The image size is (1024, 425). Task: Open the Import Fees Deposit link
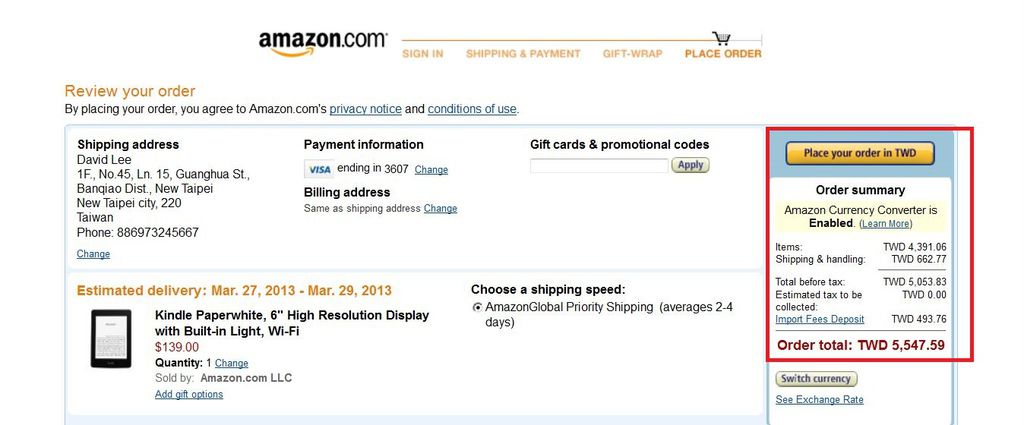click(x=820, y=319)
